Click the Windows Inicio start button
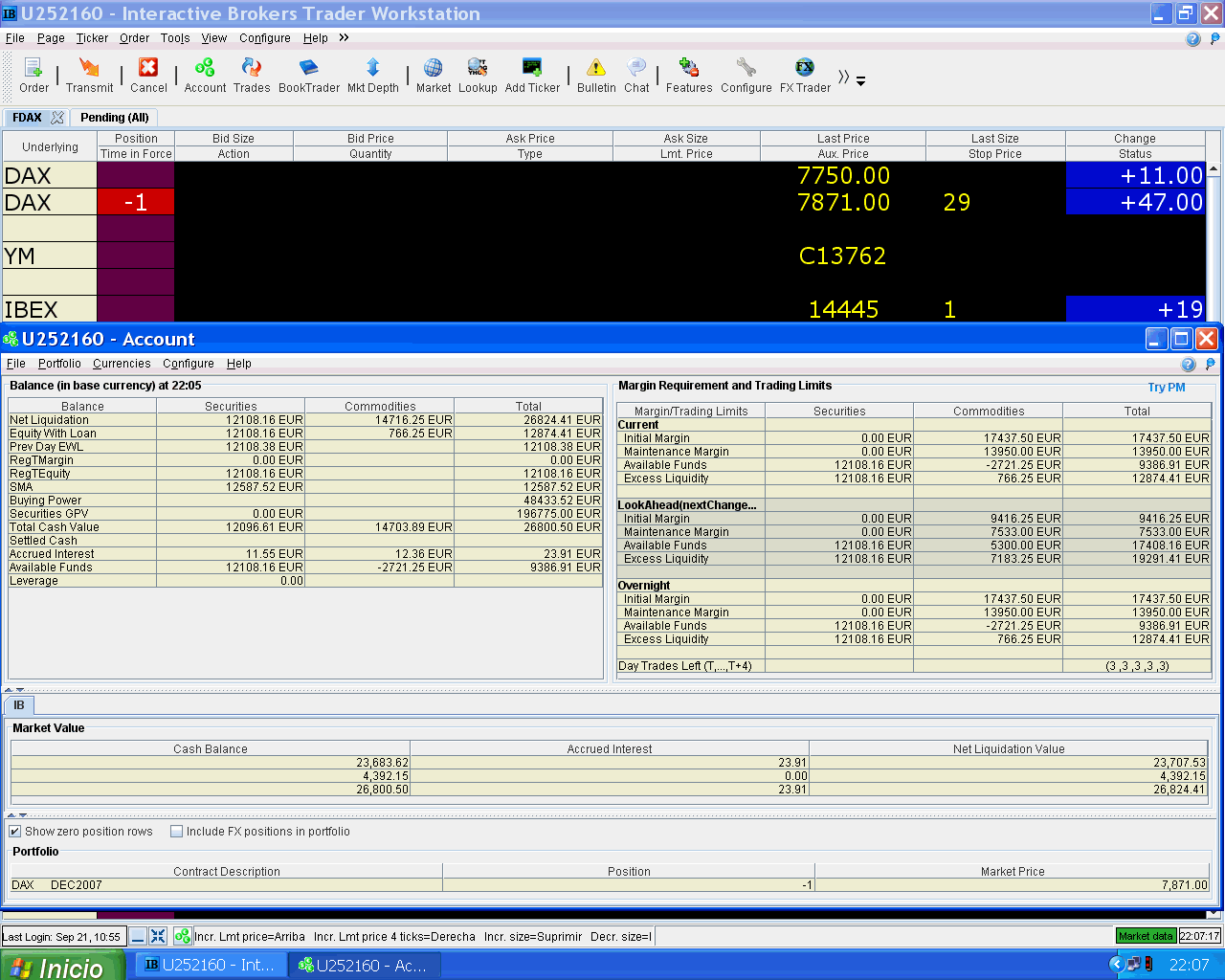The image size is (1225, 980). point(61,966)
